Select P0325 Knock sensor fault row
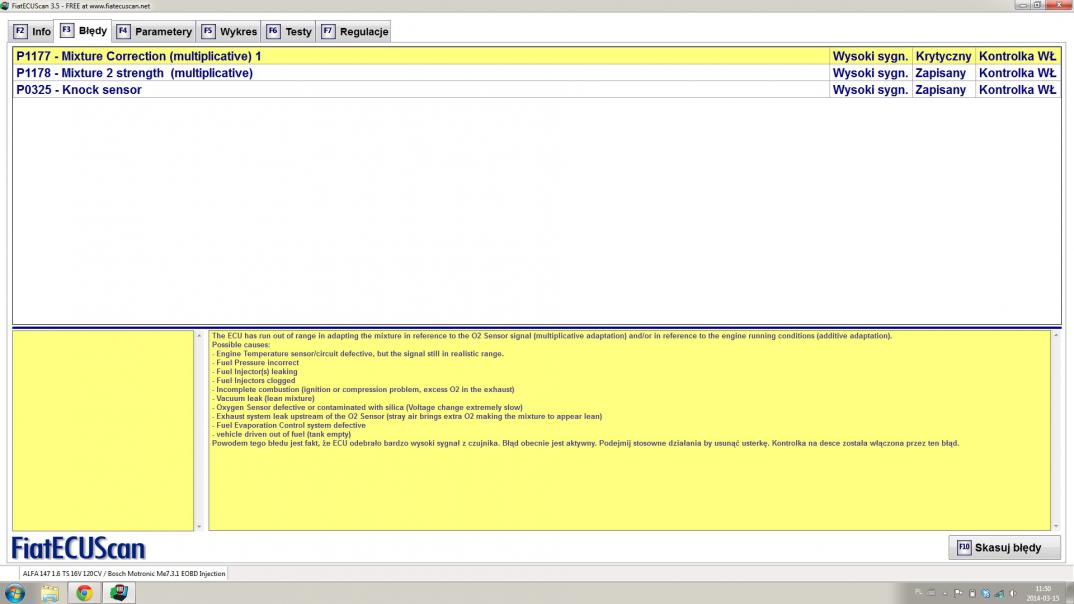Screen dimensions: 1074x604 536,90
